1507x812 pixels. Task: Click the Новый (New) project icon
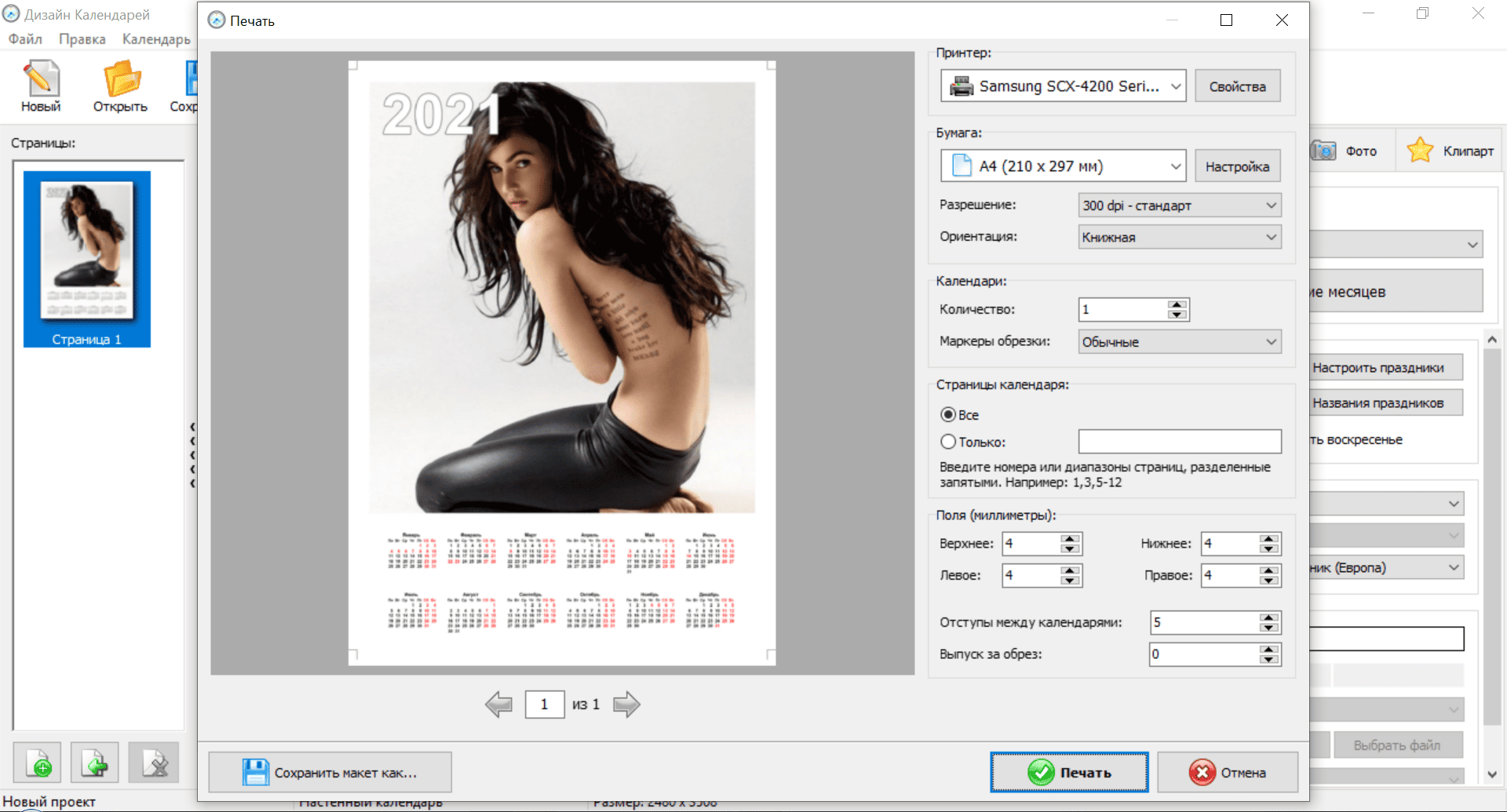pyautogui.click(x=41, y=78)
